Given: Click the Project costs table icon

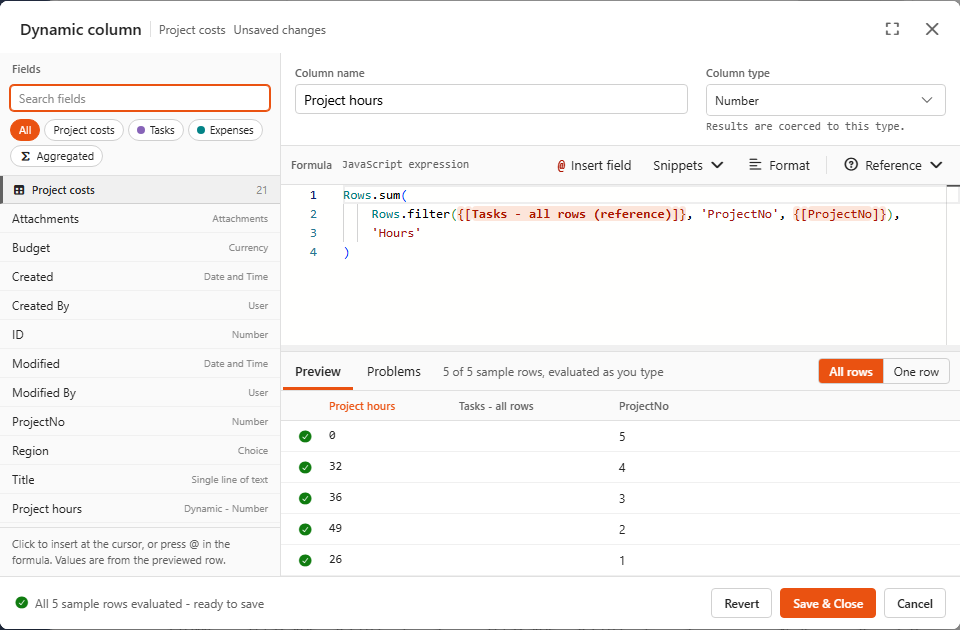Looking at the screenshot, I should click(19, 190).
